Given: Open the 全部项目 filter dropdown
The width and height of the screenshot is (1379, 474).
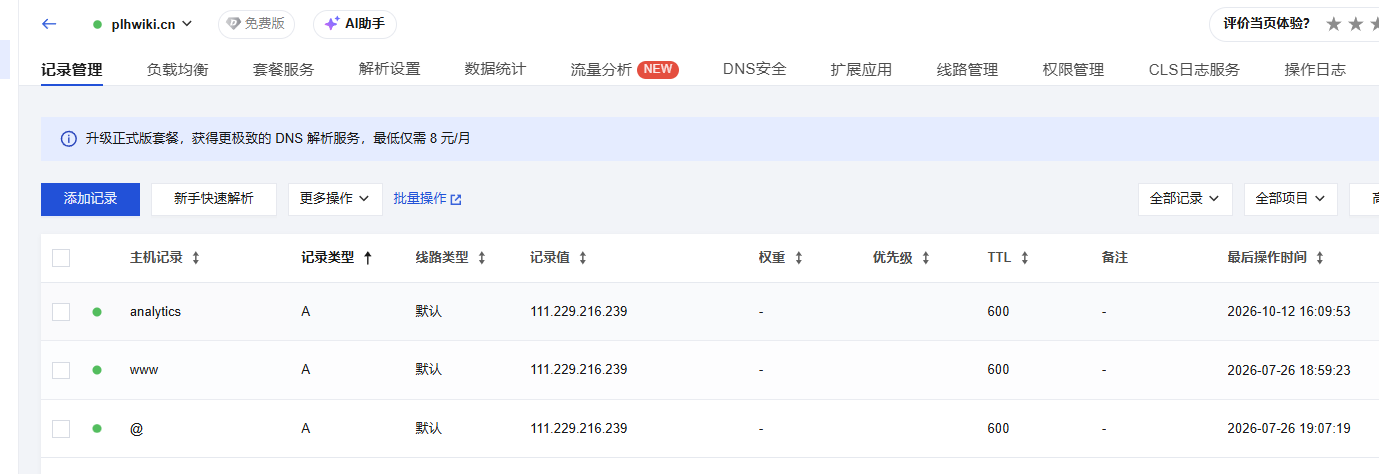Looking at the screenshot, I should (x=1291, y=199).
